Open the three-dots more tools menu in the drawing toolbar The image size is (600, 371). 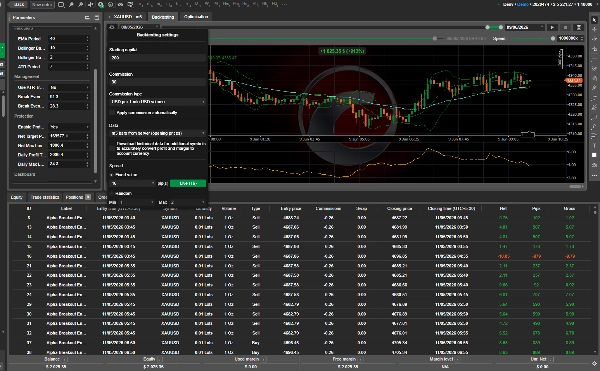pos(594,175)
